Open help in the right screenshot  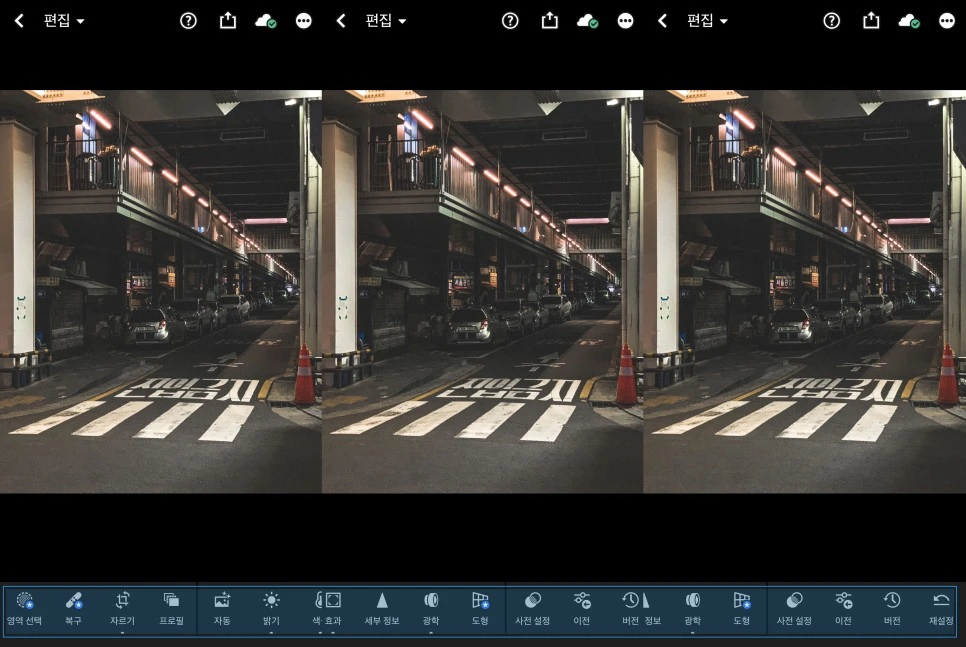(832, 21)
